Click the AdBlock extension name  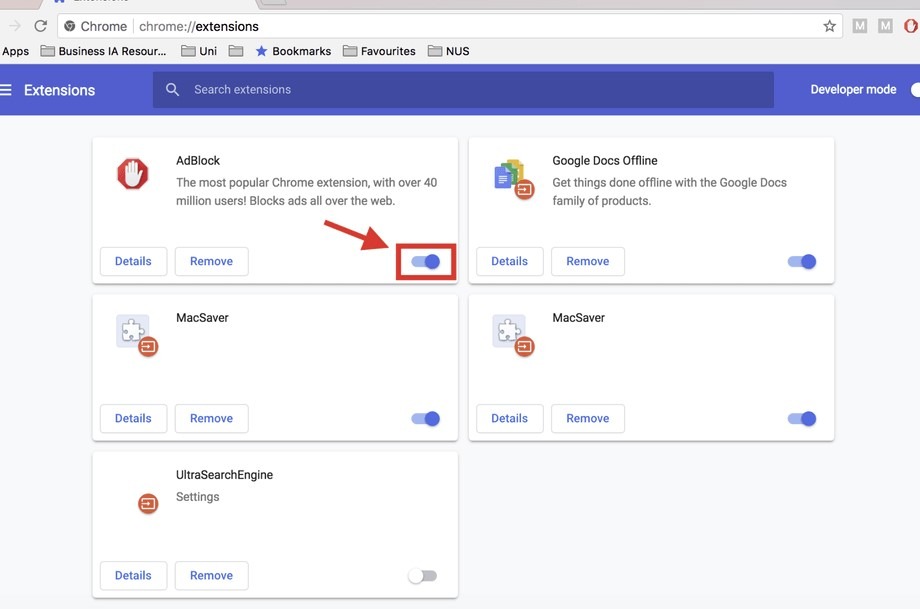(x=198, y=161)
